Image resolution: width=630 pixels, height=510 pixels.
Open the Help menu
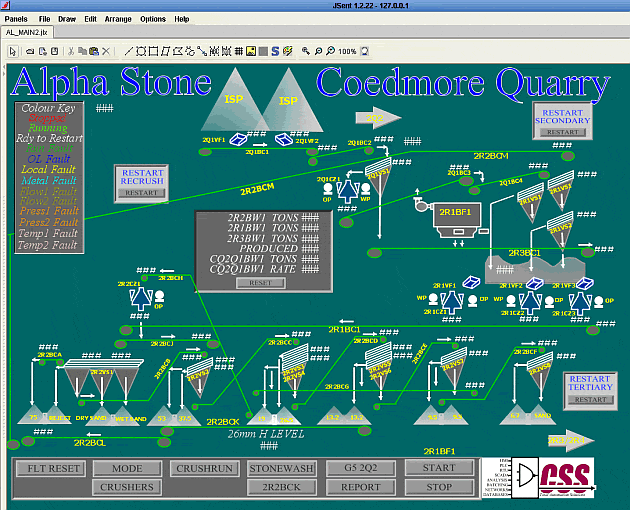(182, 19)
